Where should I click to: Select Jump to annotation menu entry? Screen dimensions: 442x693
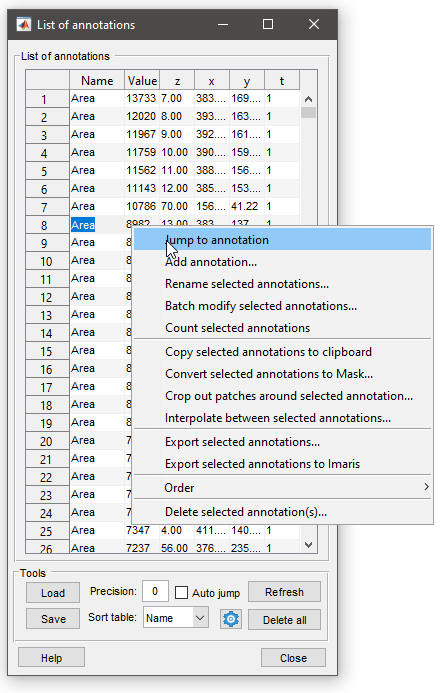point(282,240)
